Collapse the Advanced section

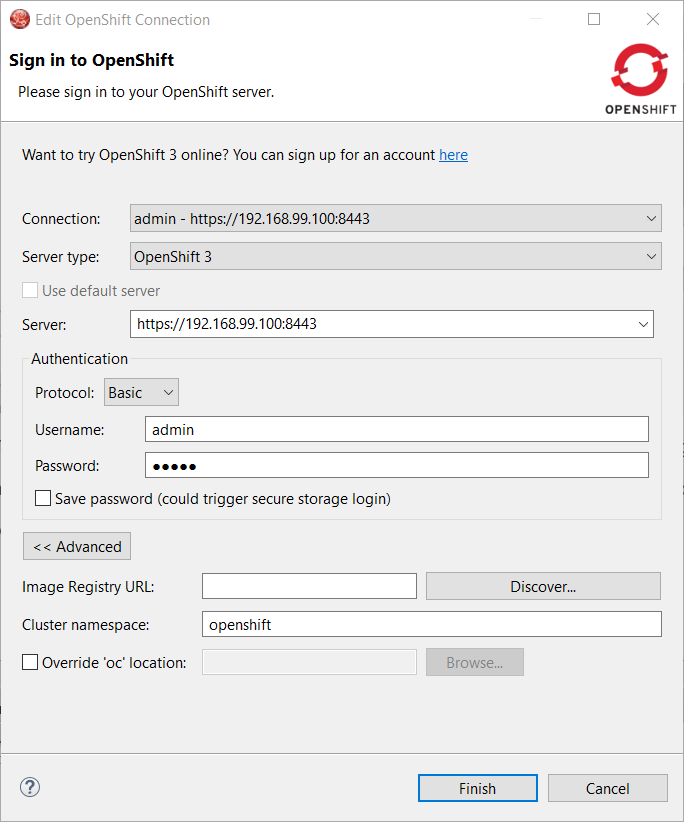click(x=77, y=547)
